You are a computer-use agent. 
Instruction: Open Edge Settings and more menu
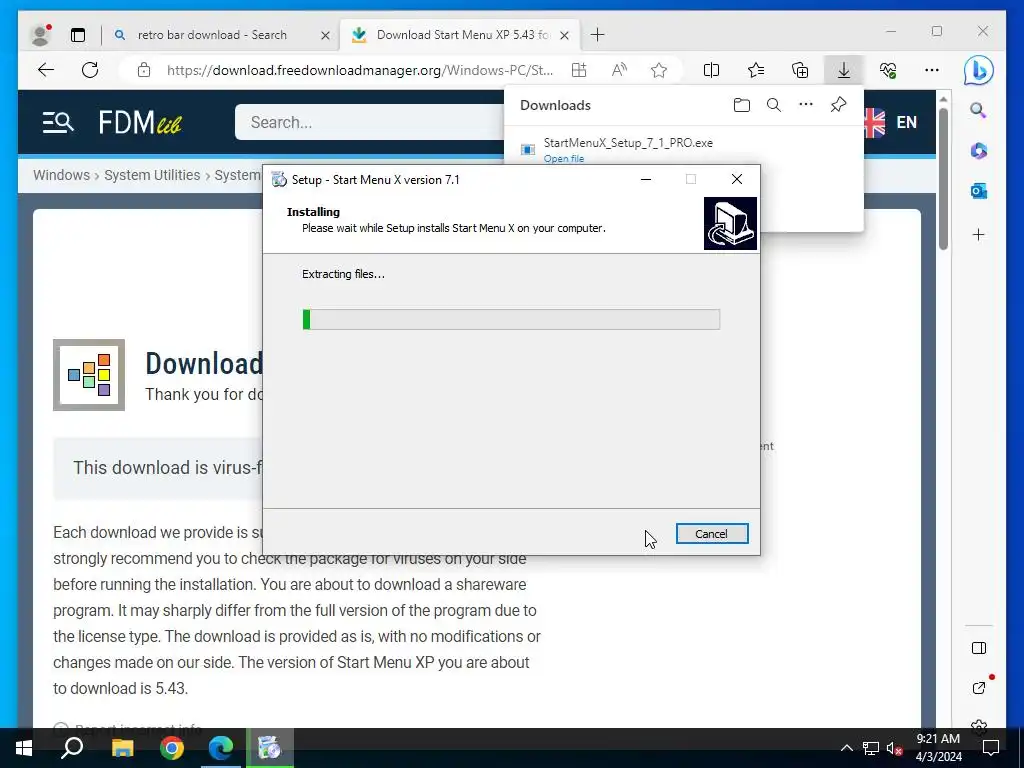tap(932, 70)
